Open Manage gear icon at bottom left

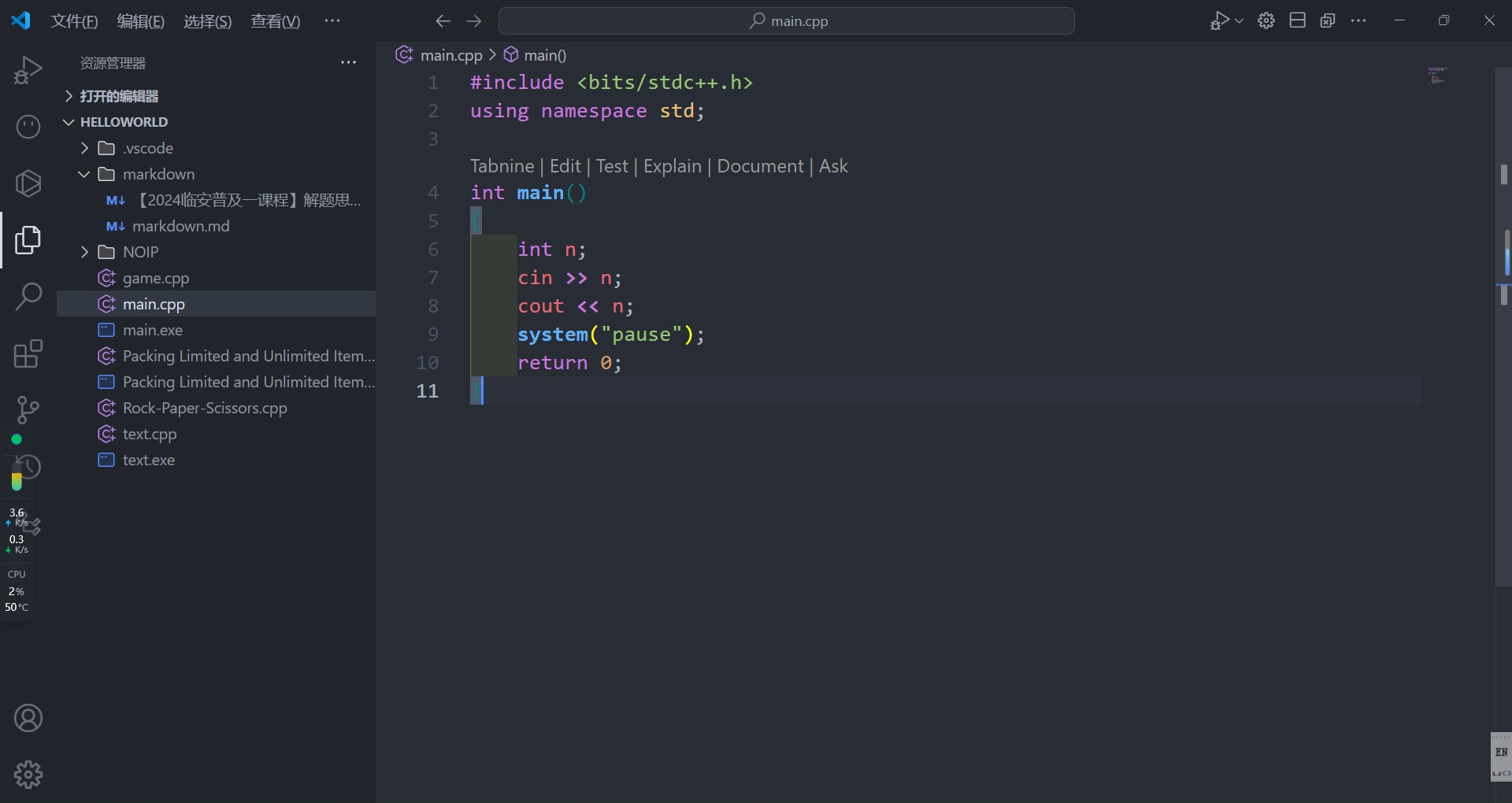[x=28, y=775]
